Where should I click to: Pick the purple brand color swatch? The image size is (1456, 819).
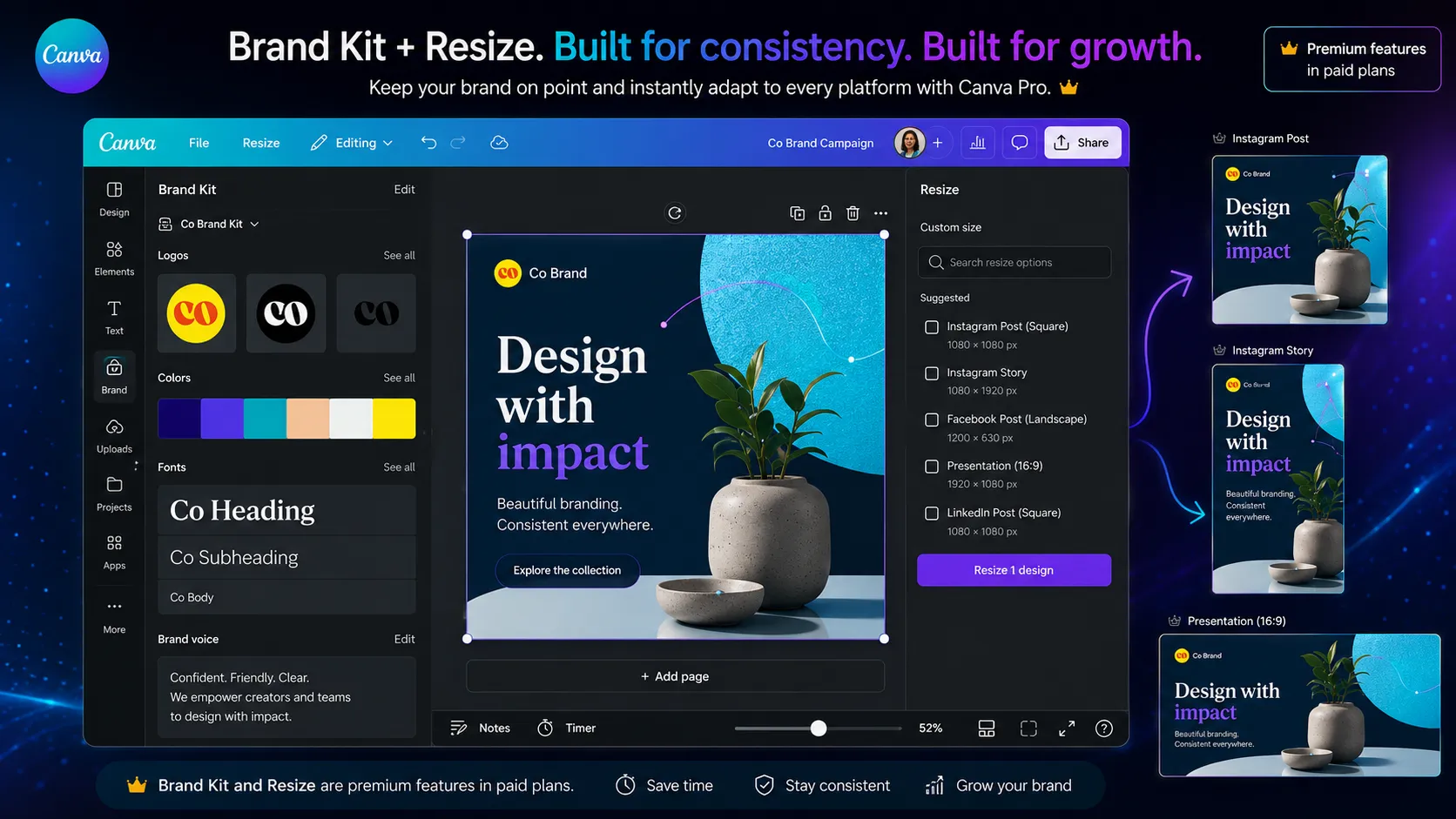[x=222, y=419]
